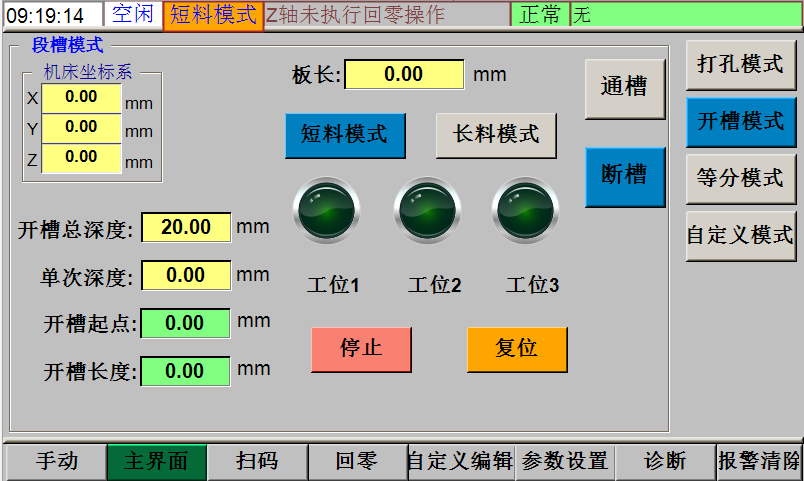Go to 手动 manual page

point(56,462)
